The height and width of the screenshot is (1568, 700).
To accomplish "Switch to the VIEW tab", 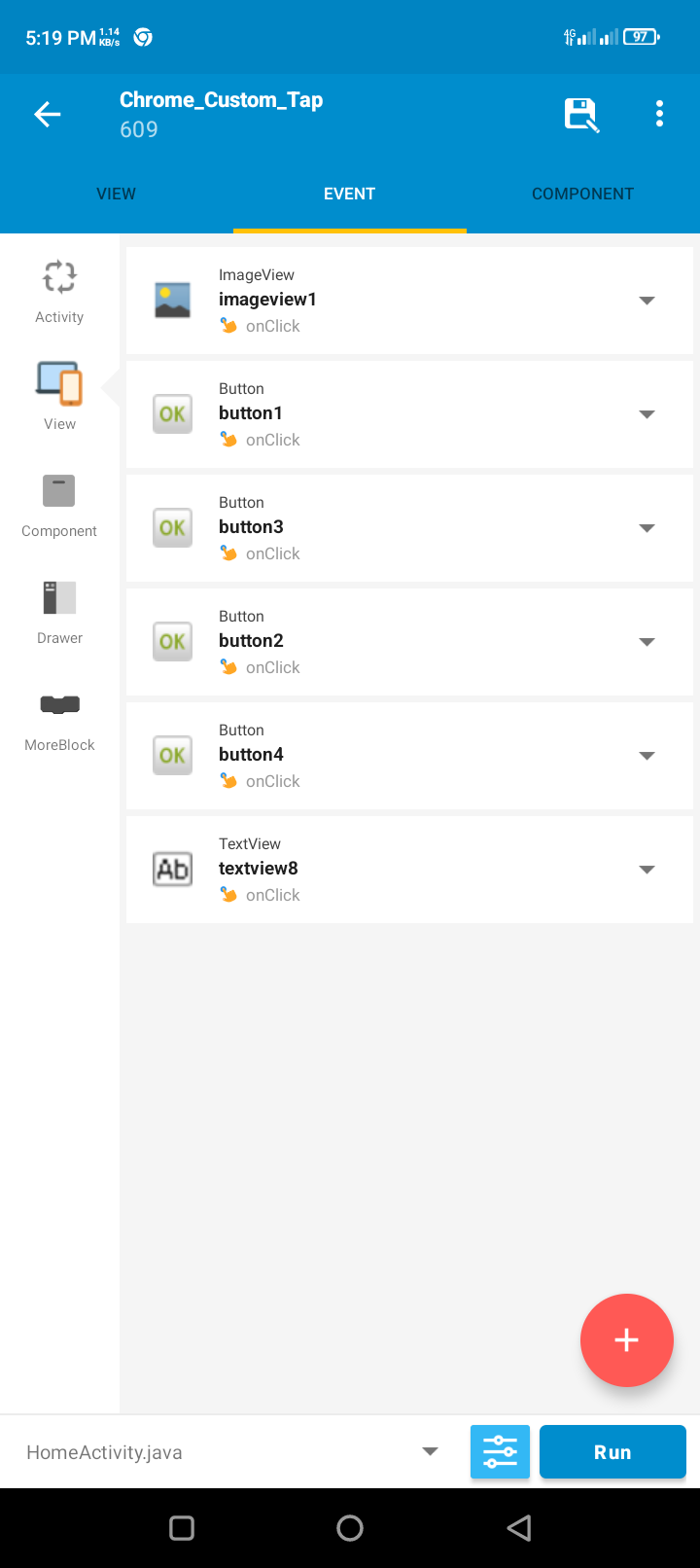I will (x=117, y=194).
